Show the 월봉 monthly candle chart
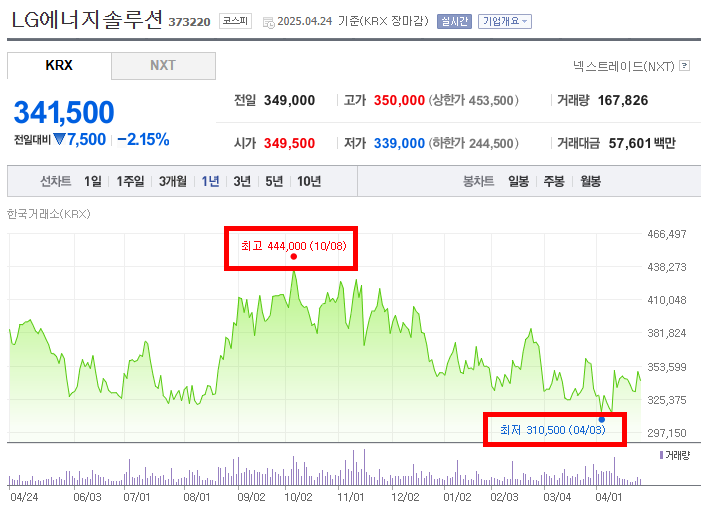The width and height of the screenshot is (701, 513). [x=591, y=181]
